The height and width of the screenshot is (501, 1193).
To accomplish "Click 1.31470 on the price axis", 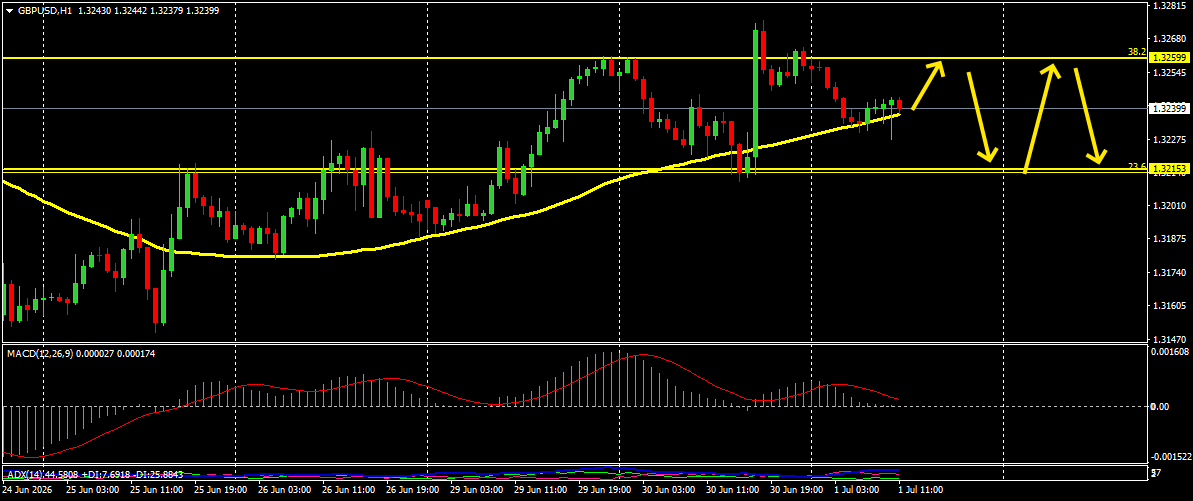I will click(1169, 339).
